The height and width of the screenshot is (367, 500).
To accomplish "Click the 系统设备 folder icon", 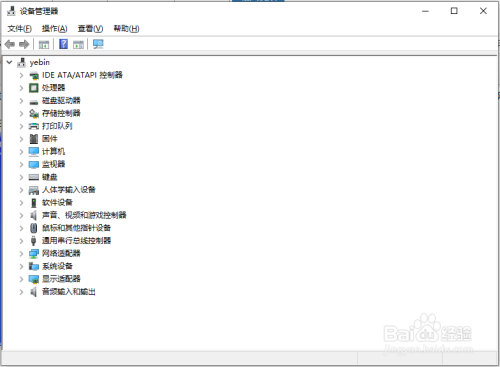I will click(34, 266).
